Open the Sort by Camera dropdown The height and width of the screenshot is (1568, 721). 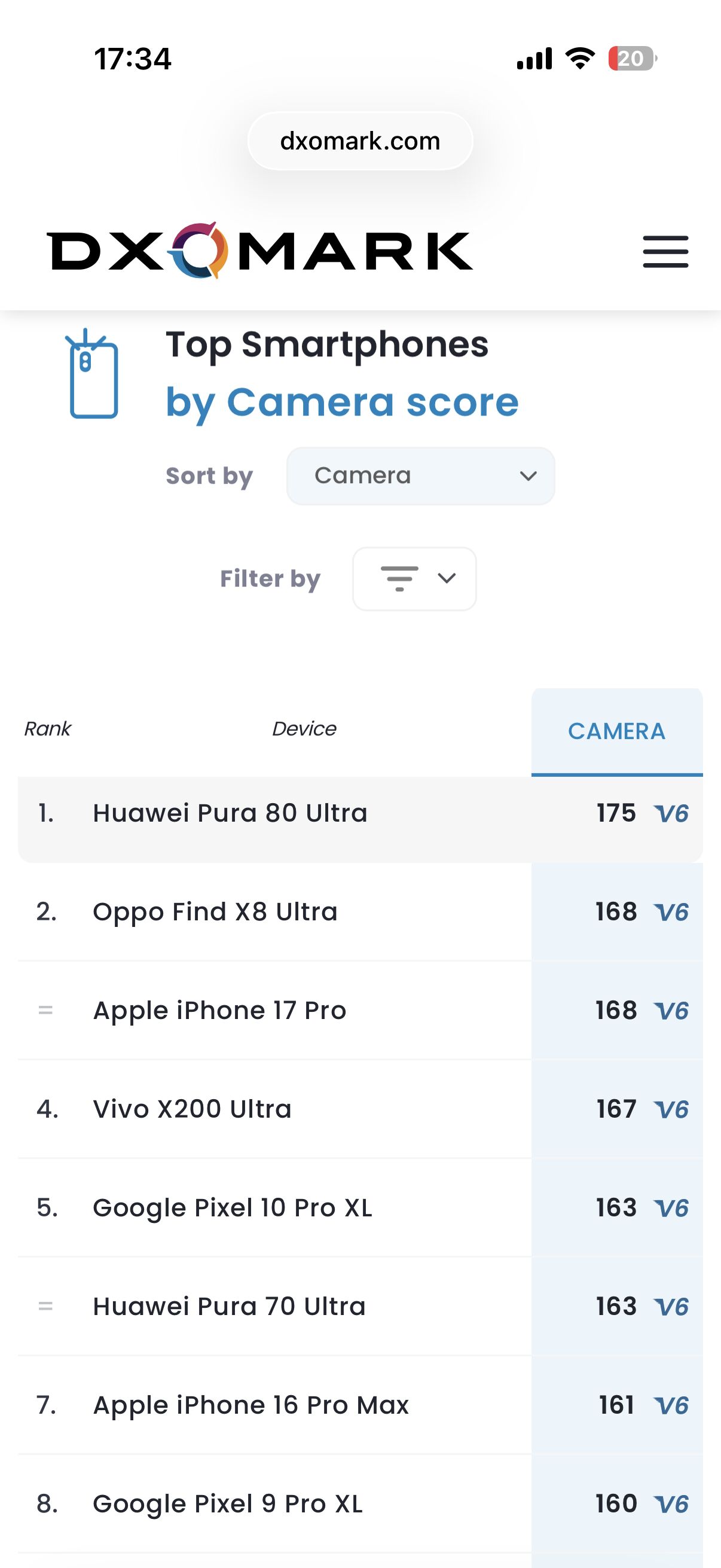[420, 476]
